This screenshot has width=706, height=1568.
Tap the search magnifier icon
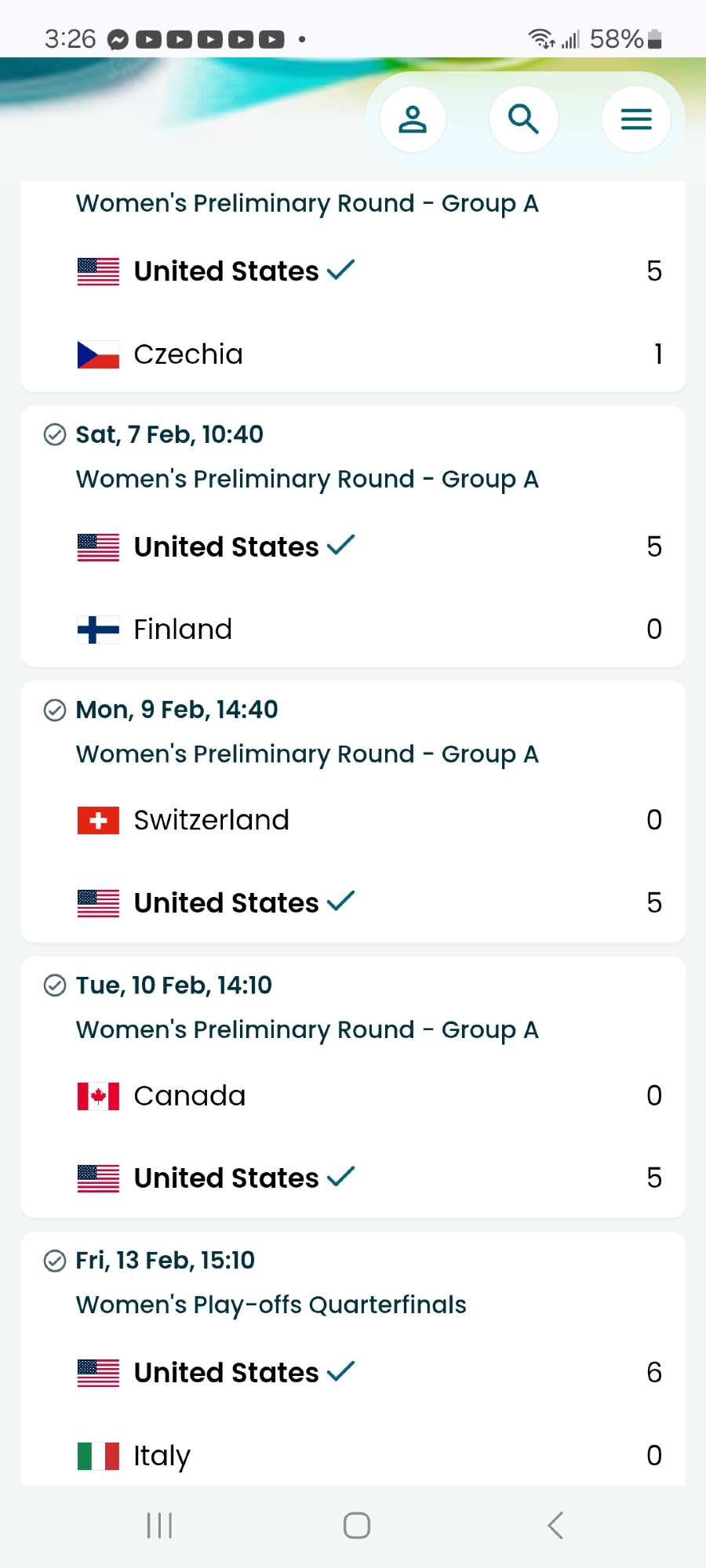pyautogui.click(x=523, y=119)
